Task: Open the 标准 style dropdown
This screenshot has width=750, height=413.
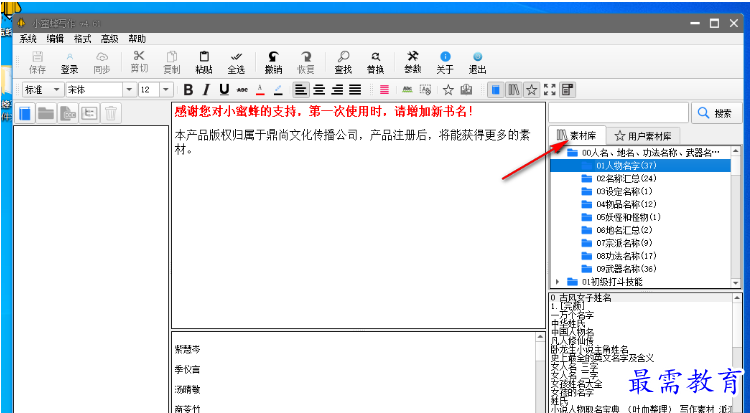Action: (43, 89)
